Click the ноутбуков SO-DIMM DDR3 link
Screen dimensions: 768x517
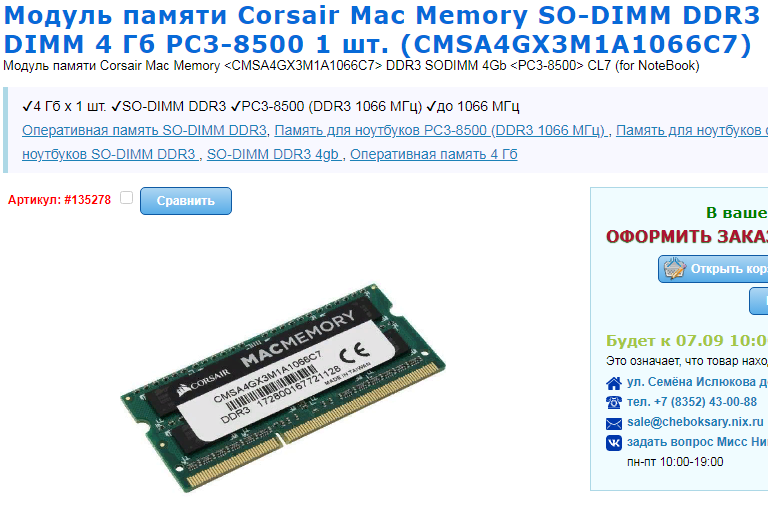coord(110,154)
